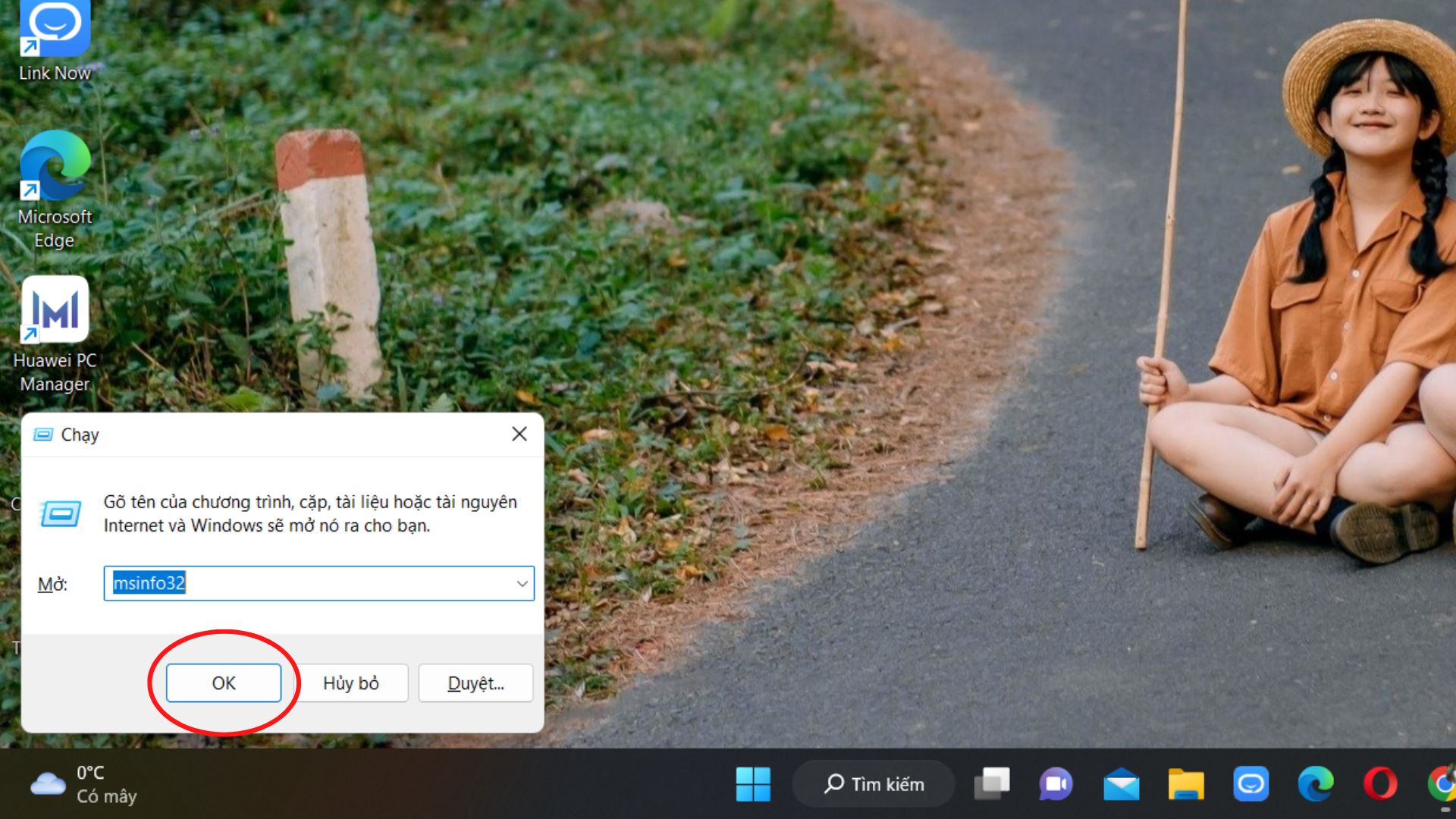Click the Duyệt... browse button
Viewport: 1456px width, 819px height.
[x=475, y=683]
